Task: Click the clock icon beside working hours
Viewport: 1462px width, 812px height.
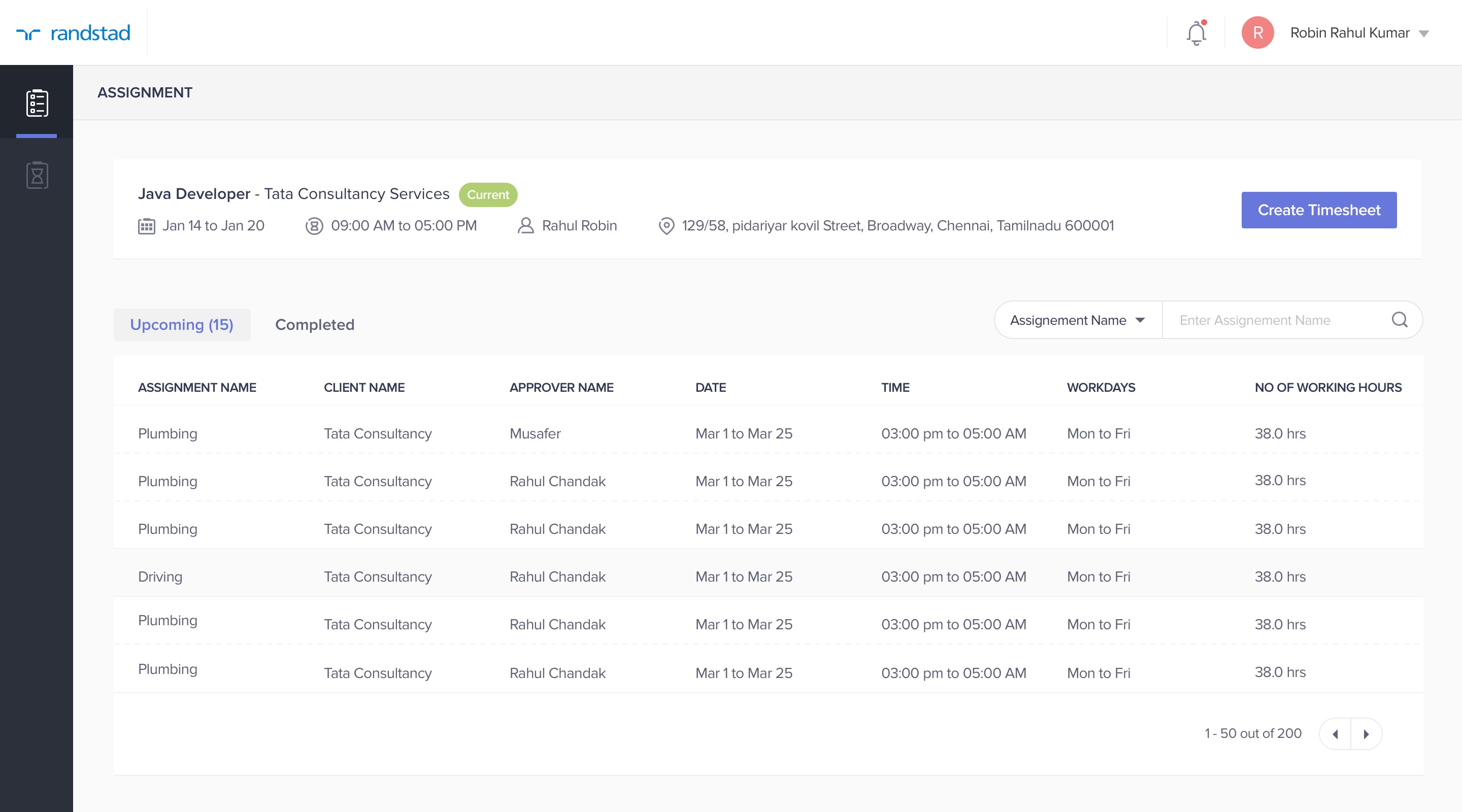Action: point(314,225)
